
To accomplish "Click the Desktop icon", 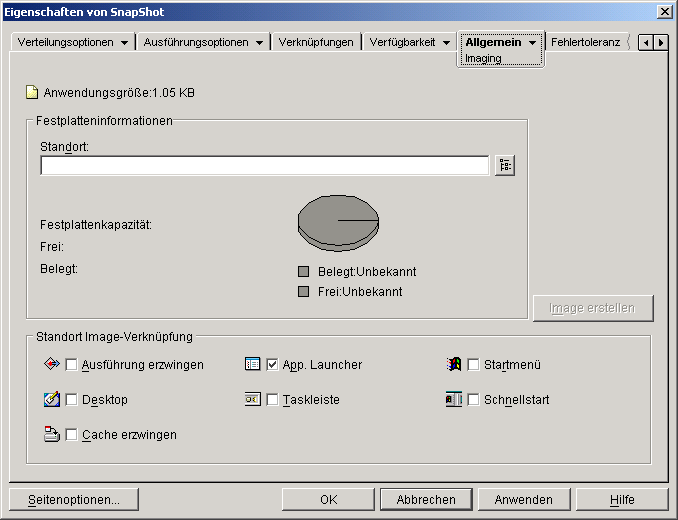I will point(52,399).
